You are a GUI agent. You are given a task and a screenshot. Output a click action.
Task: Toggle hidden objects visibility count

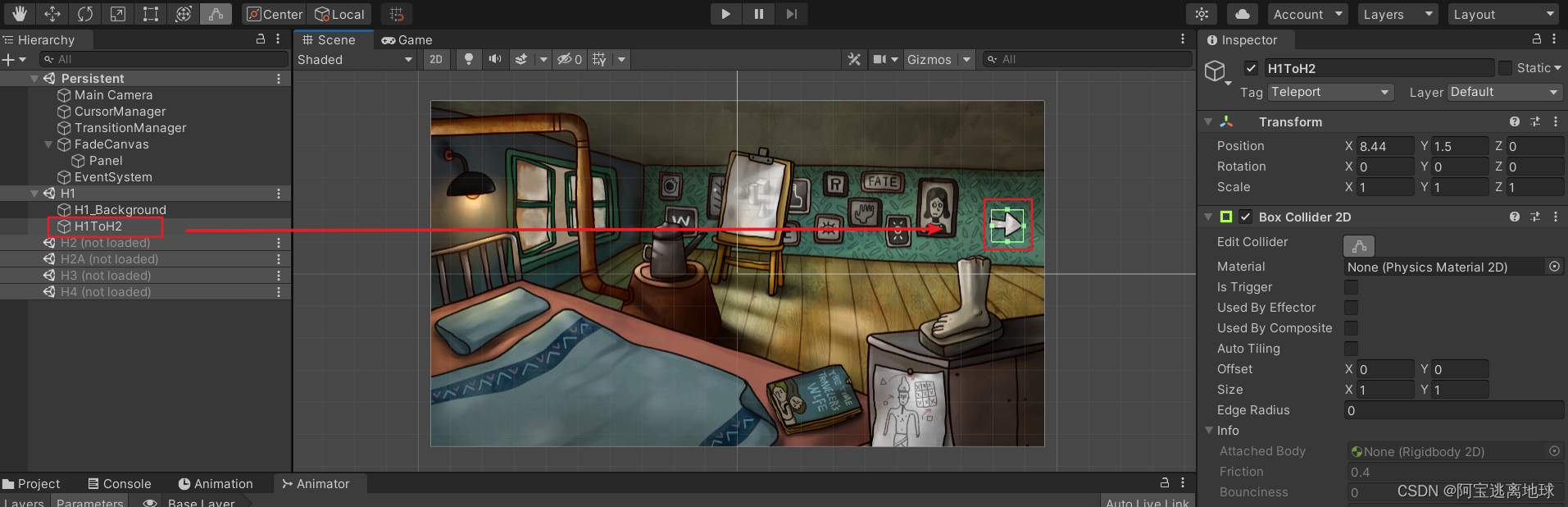[x=570, y=59]
